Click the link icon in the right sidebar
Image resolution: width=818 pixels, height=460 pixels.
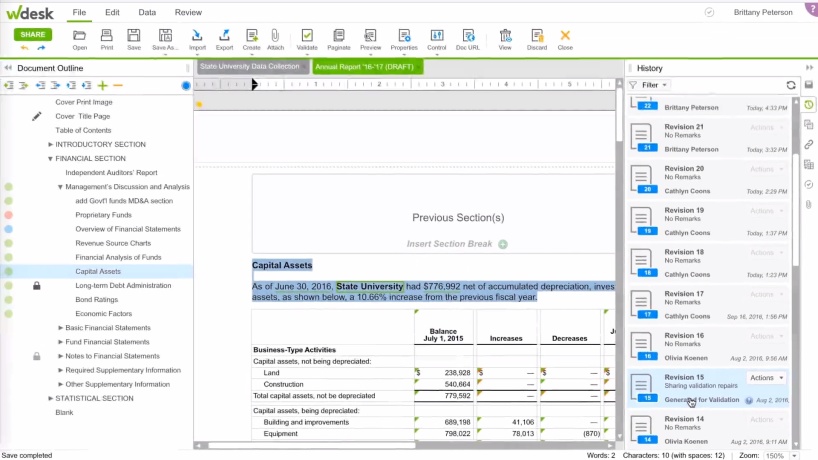tap(809, 144)
